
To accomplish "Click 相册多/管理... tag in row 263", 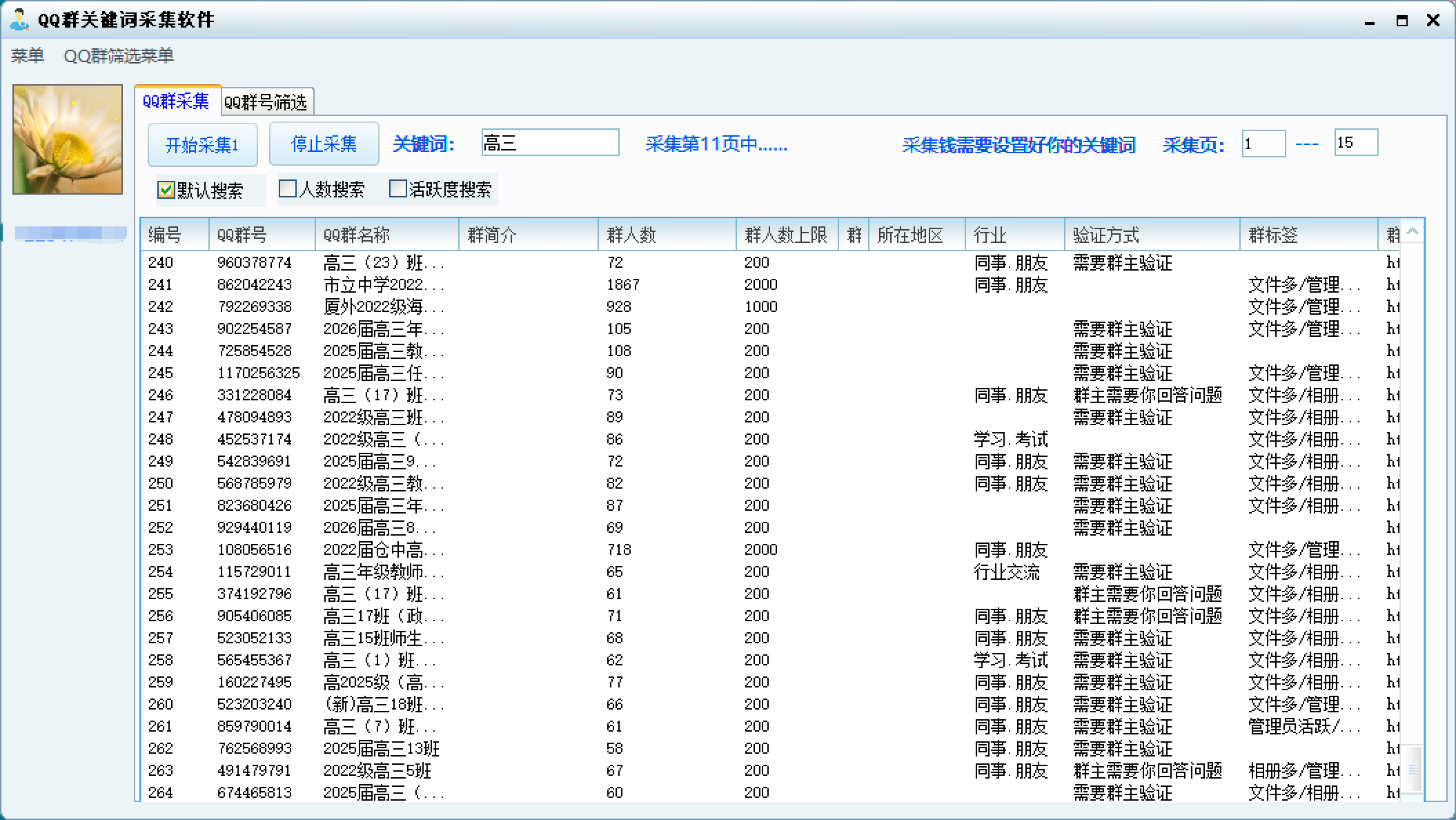I will [x=1304, y=770].
